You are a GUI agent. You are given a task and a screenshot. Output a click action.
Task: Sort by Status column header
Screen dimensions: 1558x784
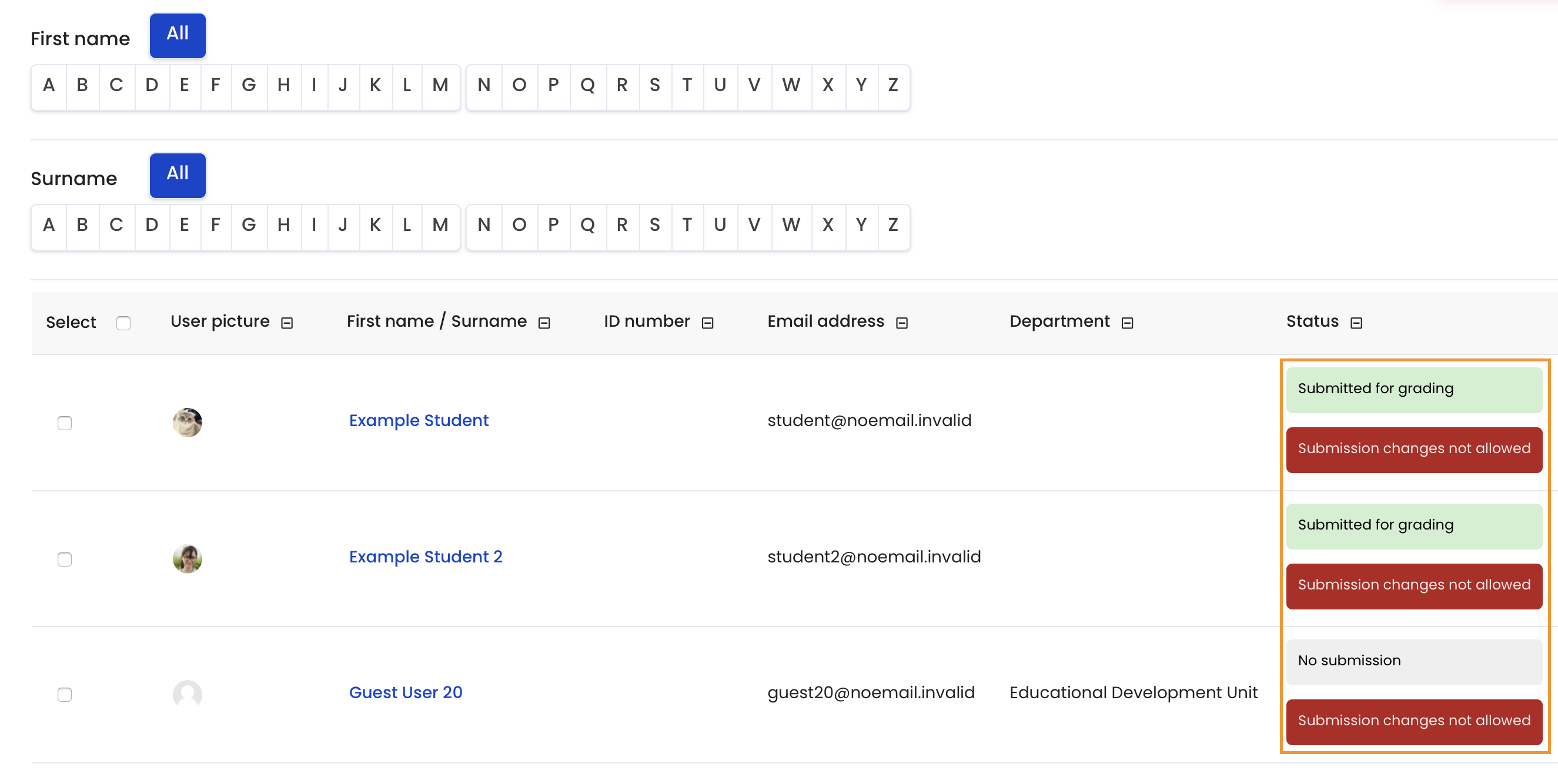click(x=1312, y=321)
